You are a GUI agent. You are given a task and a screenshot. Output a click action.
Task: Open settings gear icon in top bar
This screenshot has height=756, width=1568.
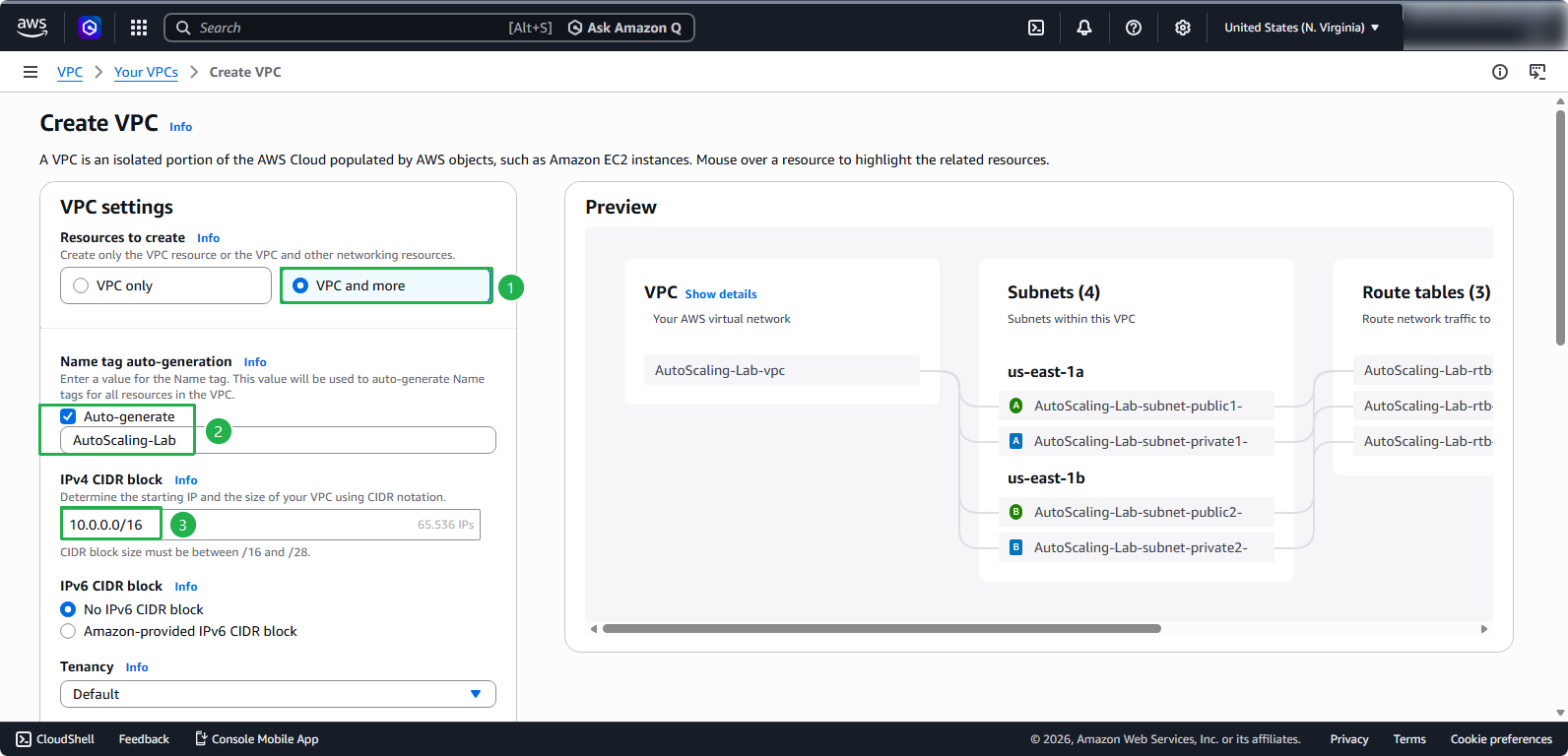(x=1183, y=28)
